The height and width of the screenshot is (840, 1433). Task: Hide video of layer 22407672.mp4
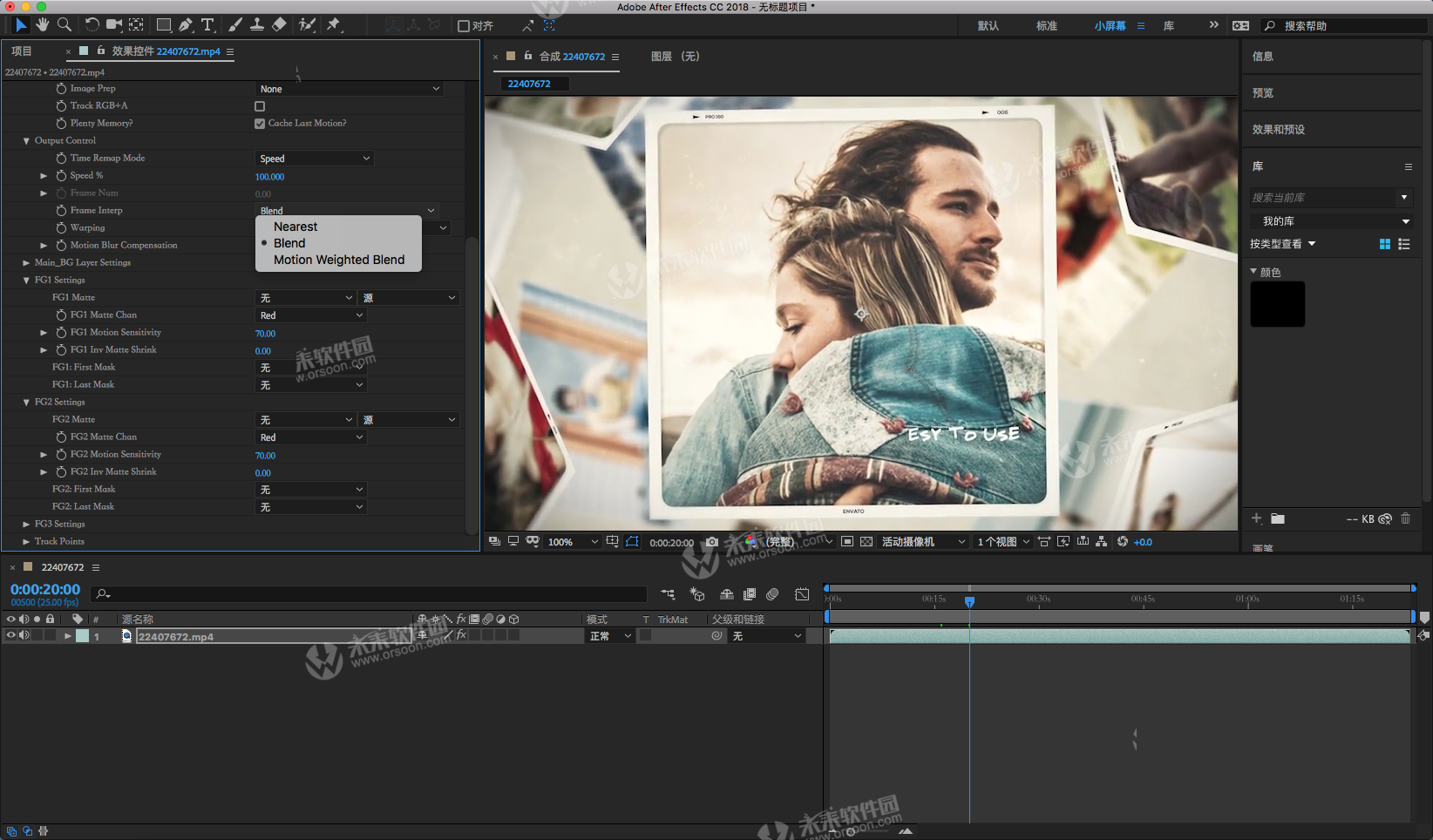click(x=10, y=636)
